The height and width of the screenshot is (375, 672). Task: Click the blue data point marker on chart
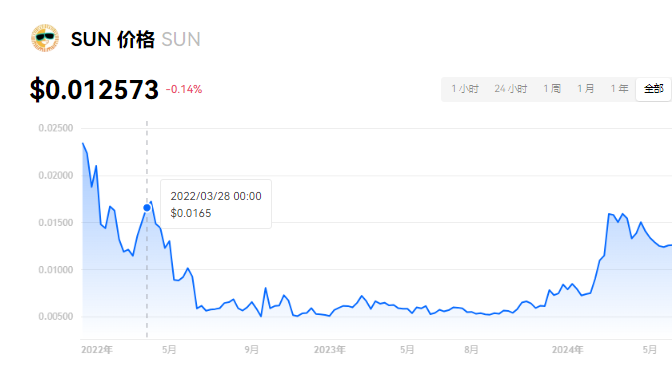147,208
